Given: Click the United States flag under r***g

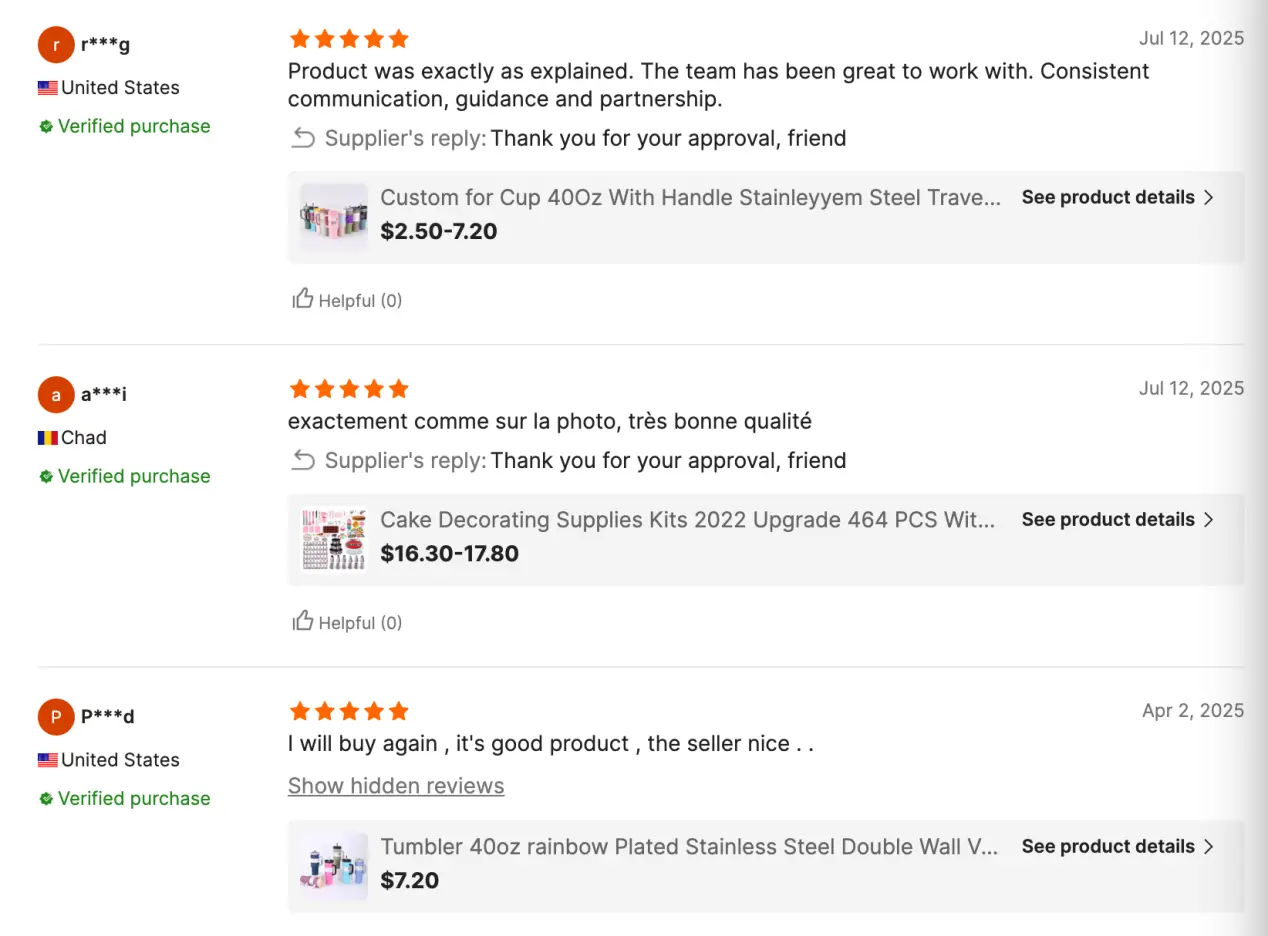Looking at the screenshot, I should [48, 88].
